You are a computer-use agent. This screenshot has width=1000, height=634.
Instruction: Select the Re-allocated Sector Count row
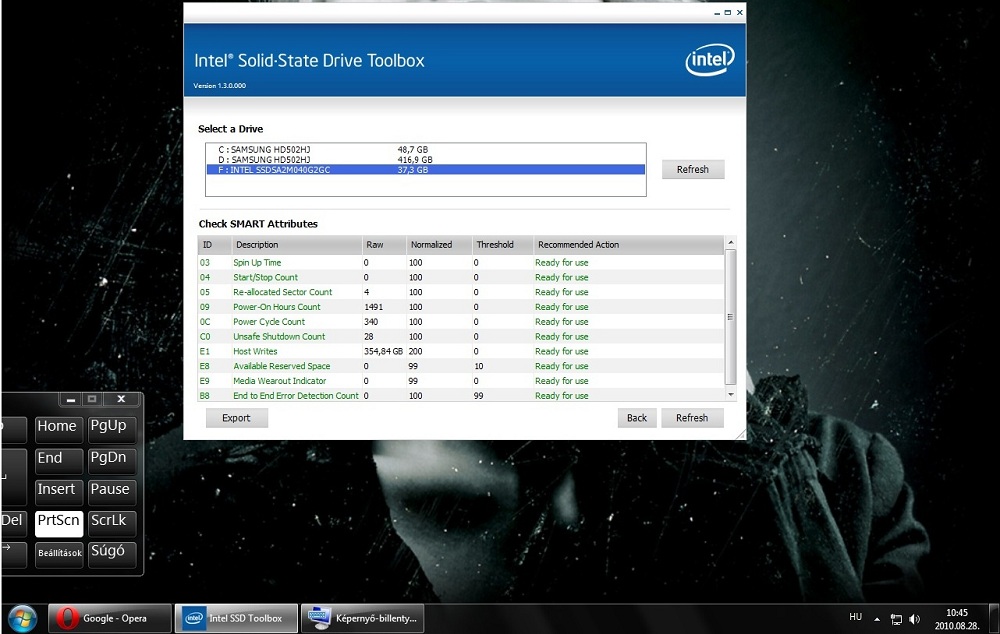pyautogui.click(x=461, y=292)
